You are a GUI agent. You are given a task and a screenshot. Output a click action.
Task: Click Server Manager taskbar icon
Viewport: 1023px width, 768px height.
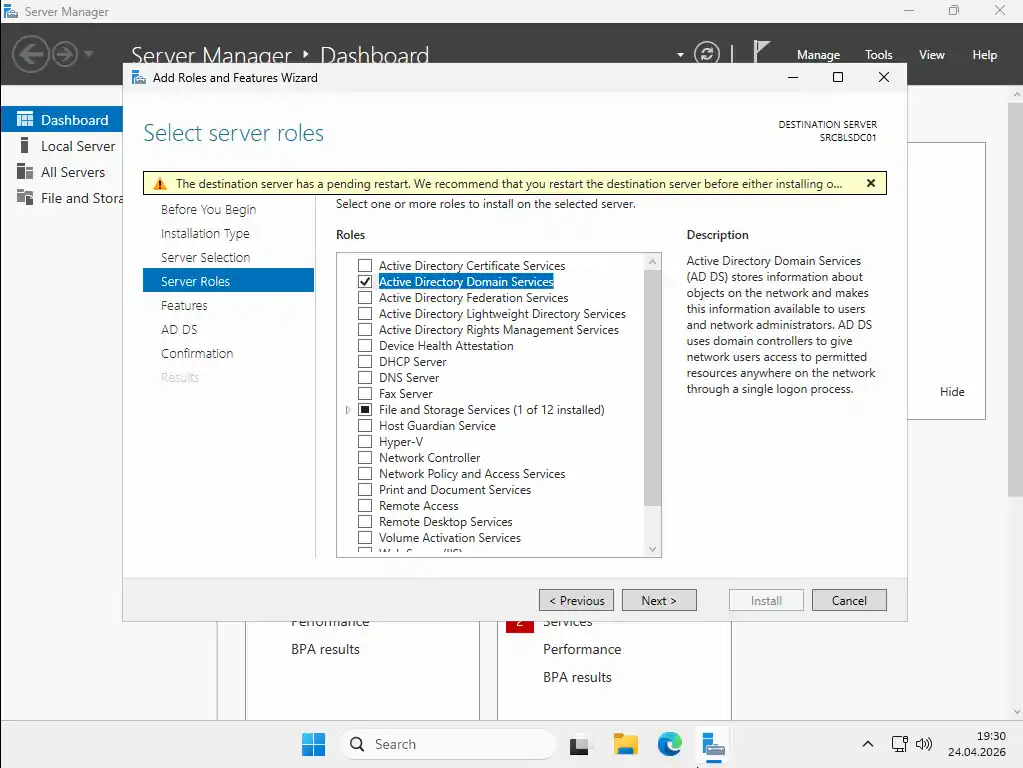pyautogui.click(x=714, y=745)
